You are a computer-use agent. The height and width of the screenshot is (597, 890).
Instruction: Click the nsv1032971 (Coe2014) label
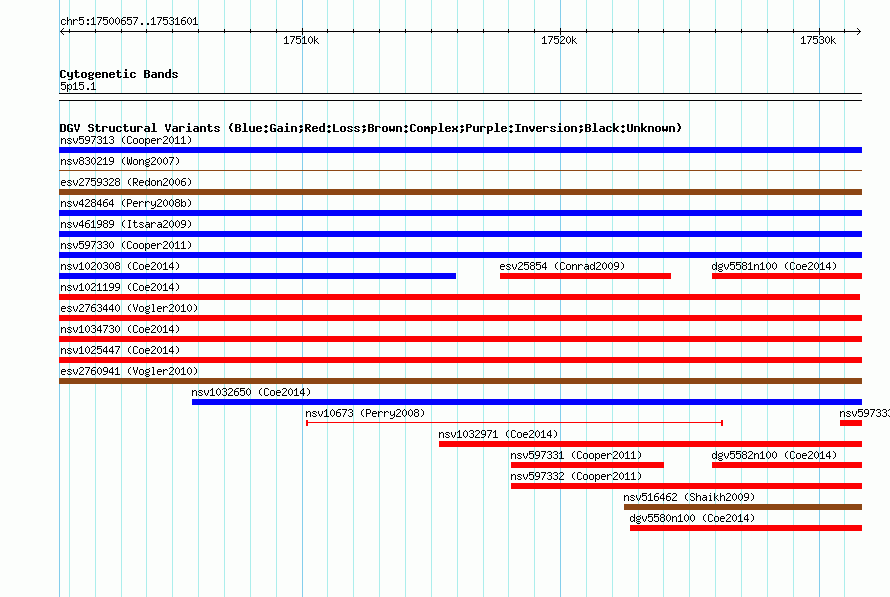[498, 434]
